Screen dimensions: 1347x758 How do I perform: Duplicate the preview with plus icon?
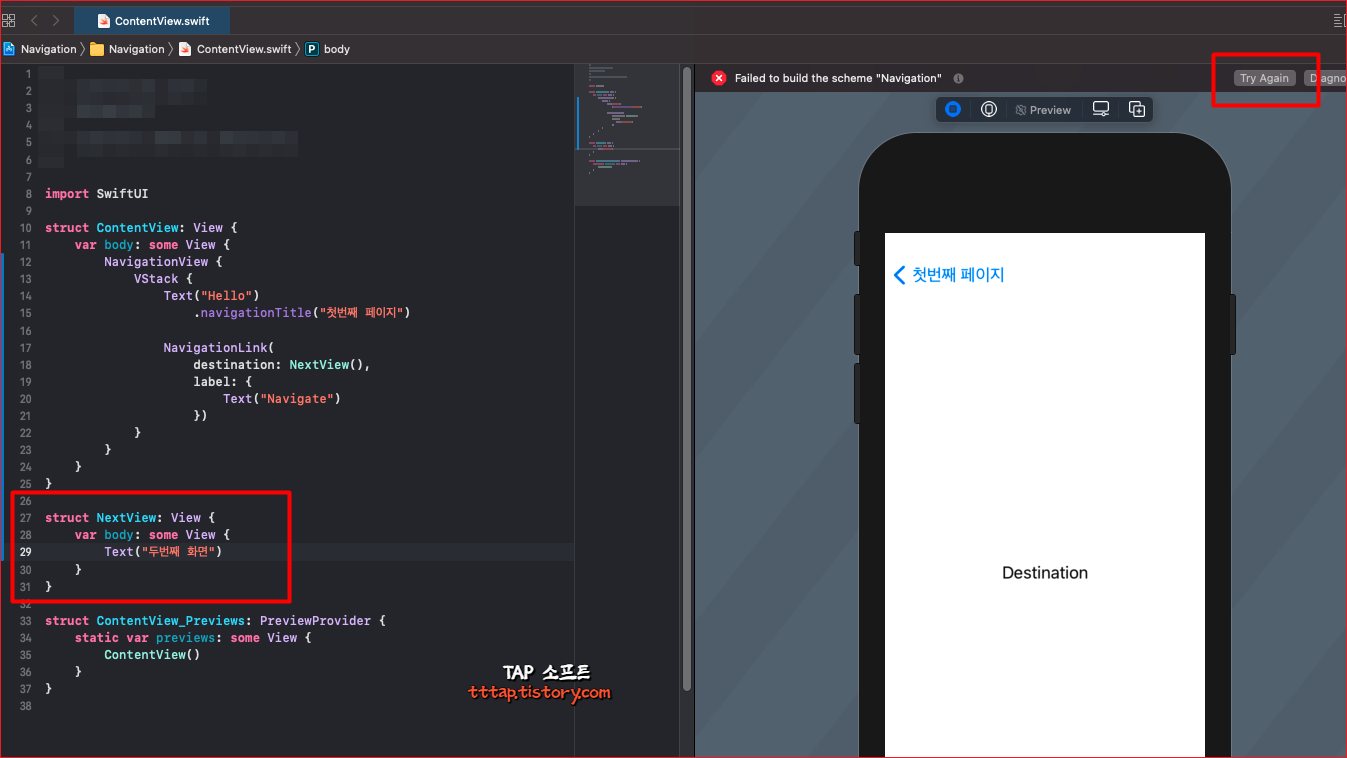[x=1137, y=110]
